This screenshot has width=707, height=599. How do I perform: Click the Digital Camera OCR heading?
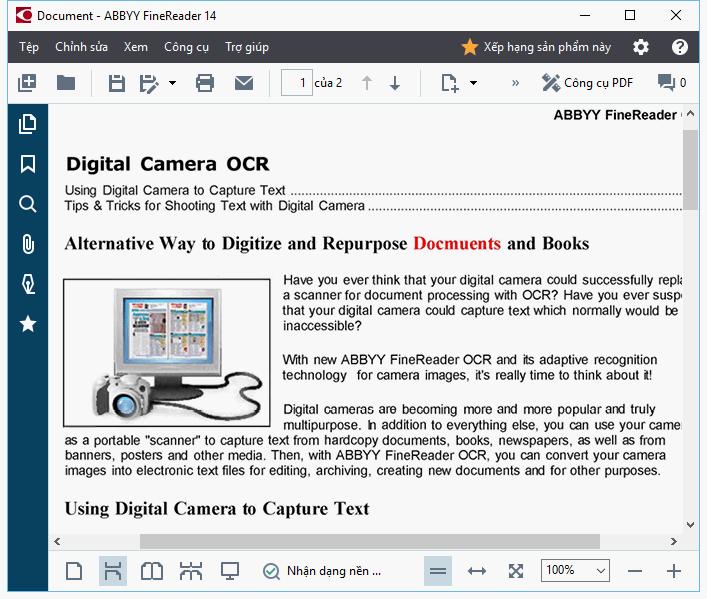click(x=167, y=164)
